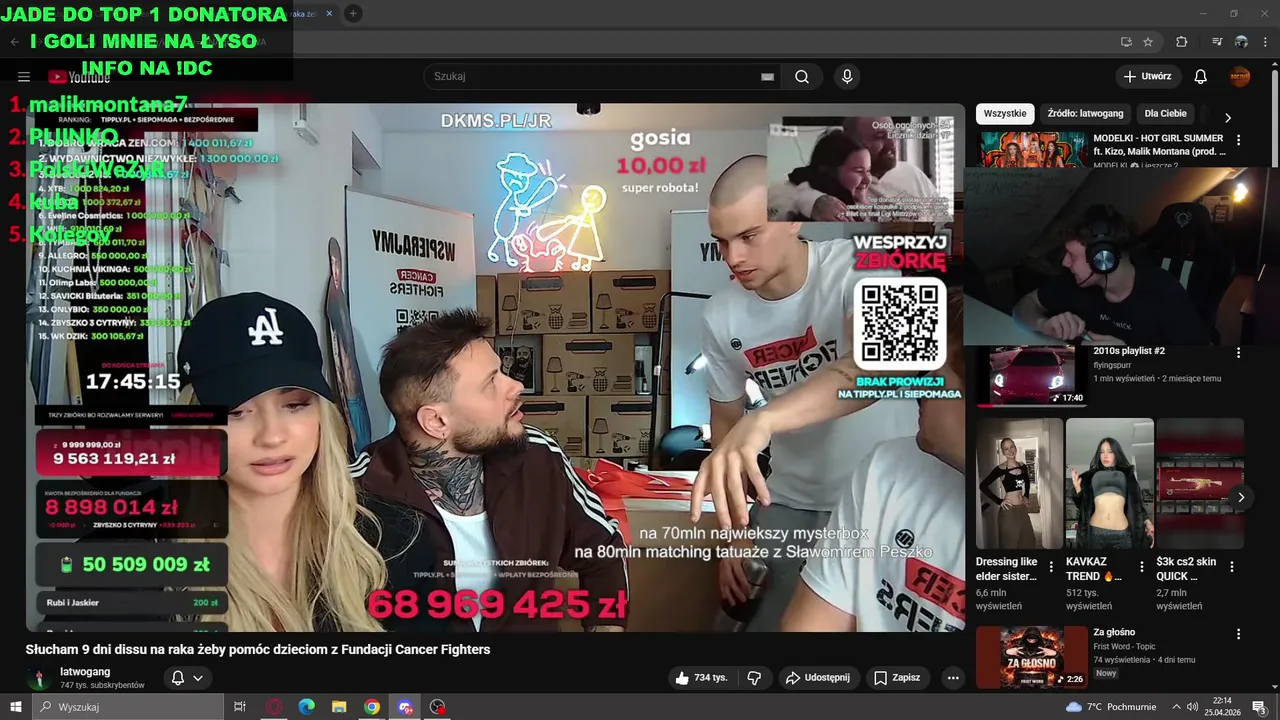
Task: Open volume control in the system tray
Action: pos(1192,707)
